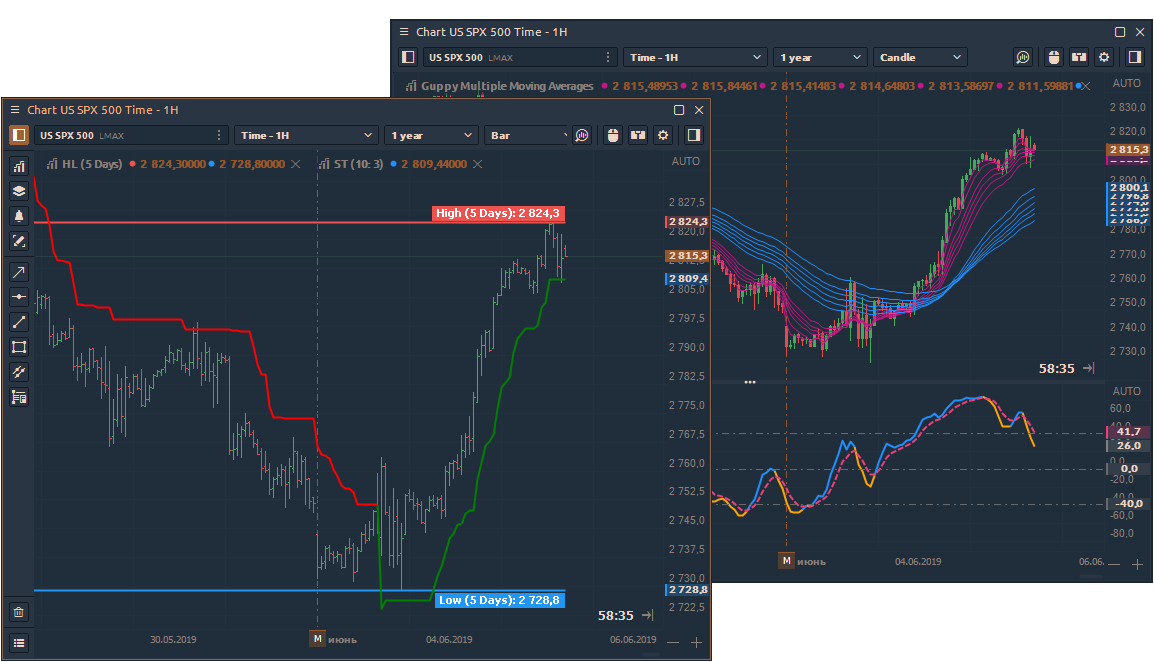Click the Guppy Multiple Moving Averages label
The height and width of the screenshot is (662, 1154).
507,86
